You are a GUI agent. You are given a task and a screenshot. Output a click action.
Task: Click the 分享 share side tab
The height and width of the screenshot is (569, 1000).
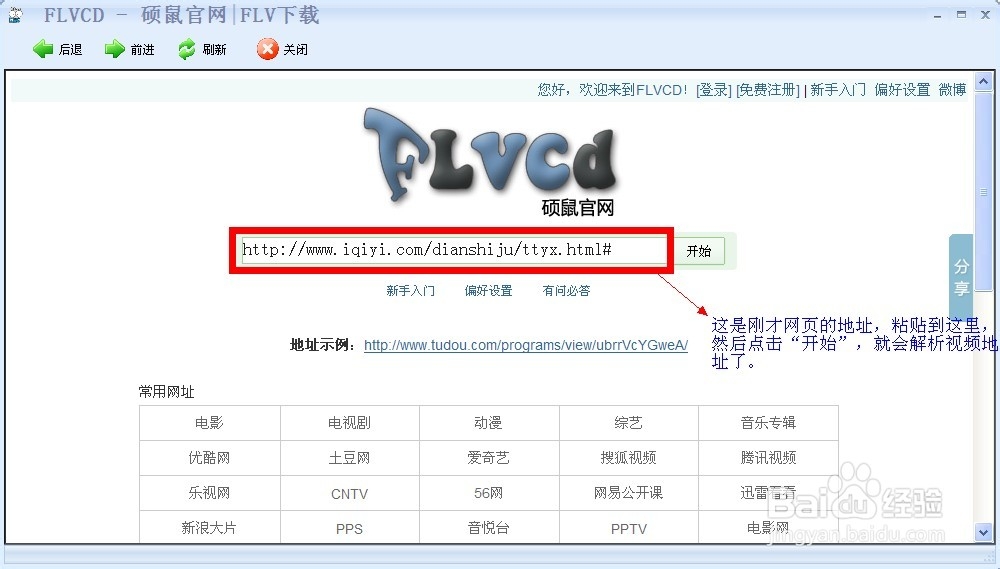coord(961,277)
